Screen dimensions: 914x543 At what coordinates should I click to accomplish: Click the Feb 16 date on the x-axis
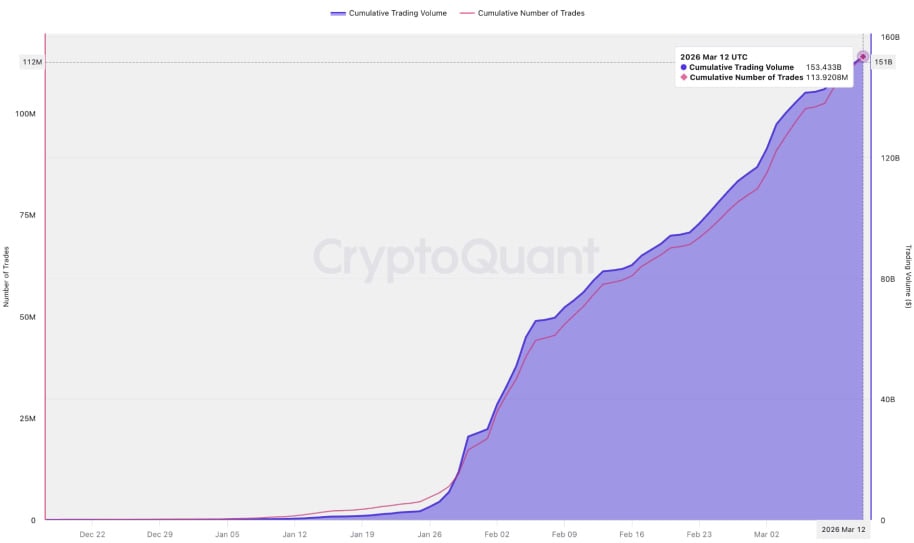point(631,534)
